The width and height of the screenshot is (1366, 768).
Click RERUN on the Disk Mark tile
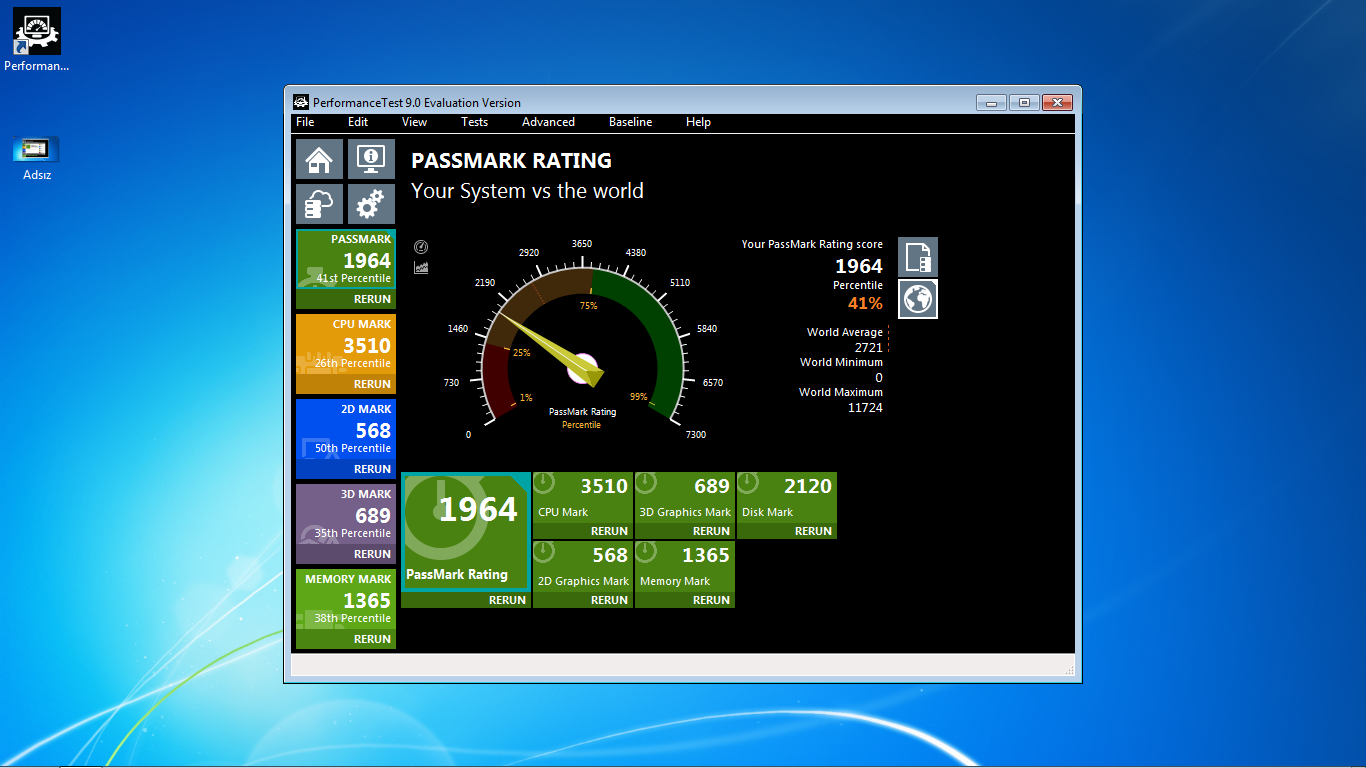[x=813, y=531]
